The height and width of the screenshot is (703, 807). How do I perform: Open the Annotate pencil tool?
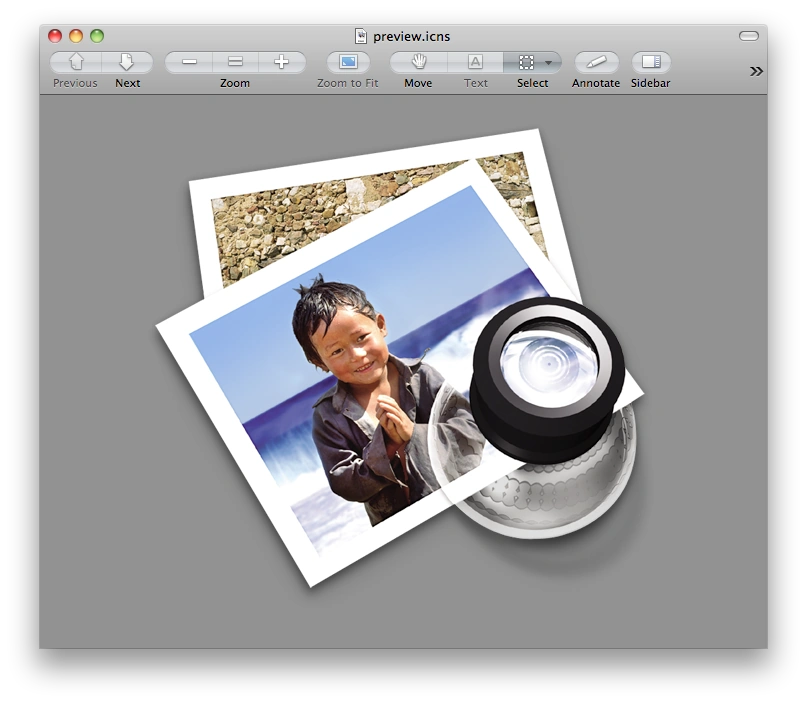pos(596,62)
